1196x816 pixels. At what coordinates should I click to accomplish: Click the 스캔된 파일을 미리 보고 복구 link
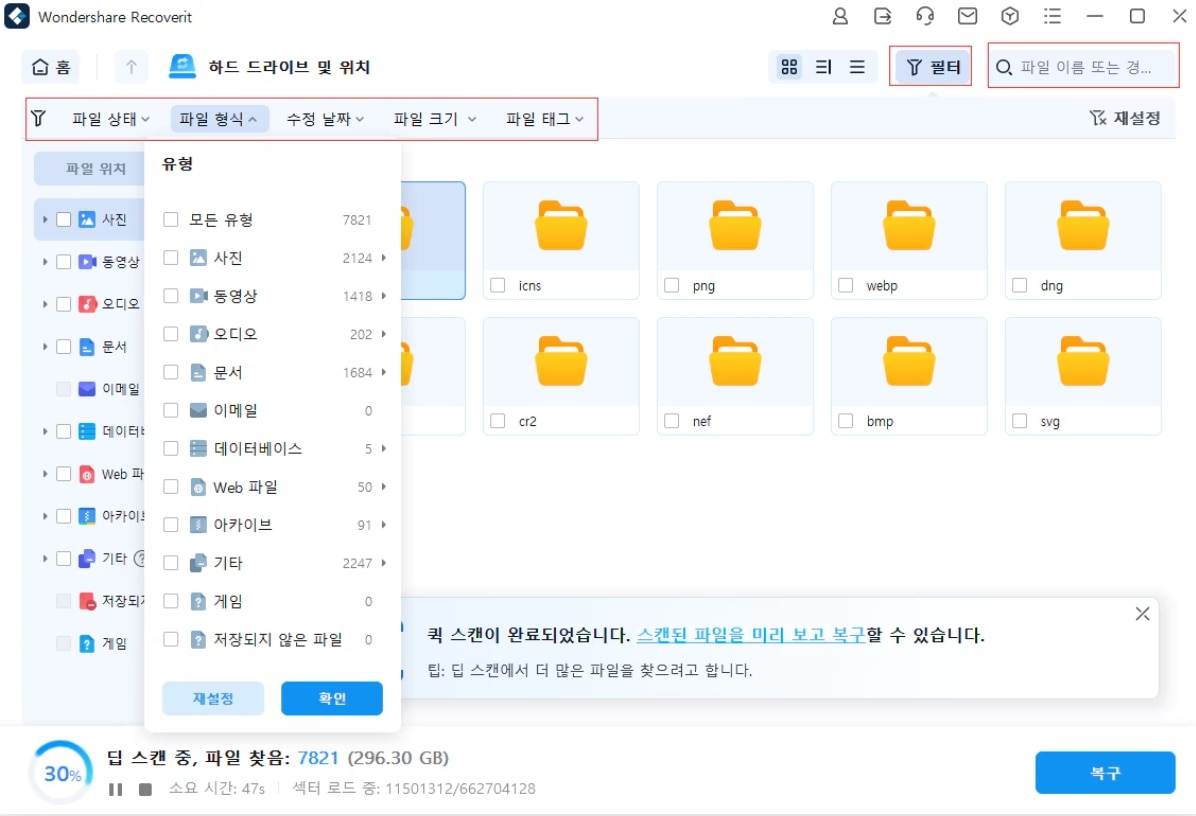pyautogui.click(x=750, y=635)
